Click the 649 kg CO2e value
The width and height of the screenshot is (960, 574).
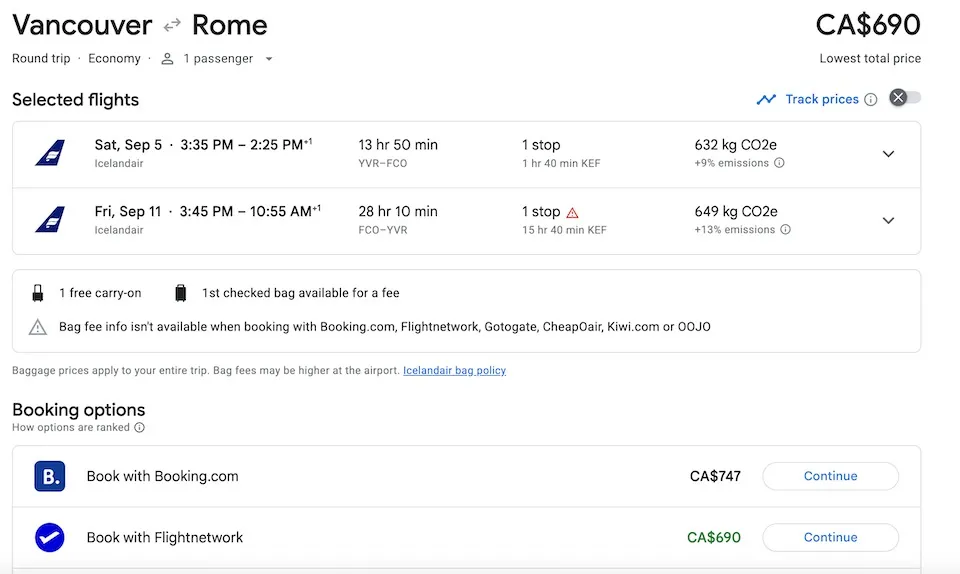coord(736,212)
